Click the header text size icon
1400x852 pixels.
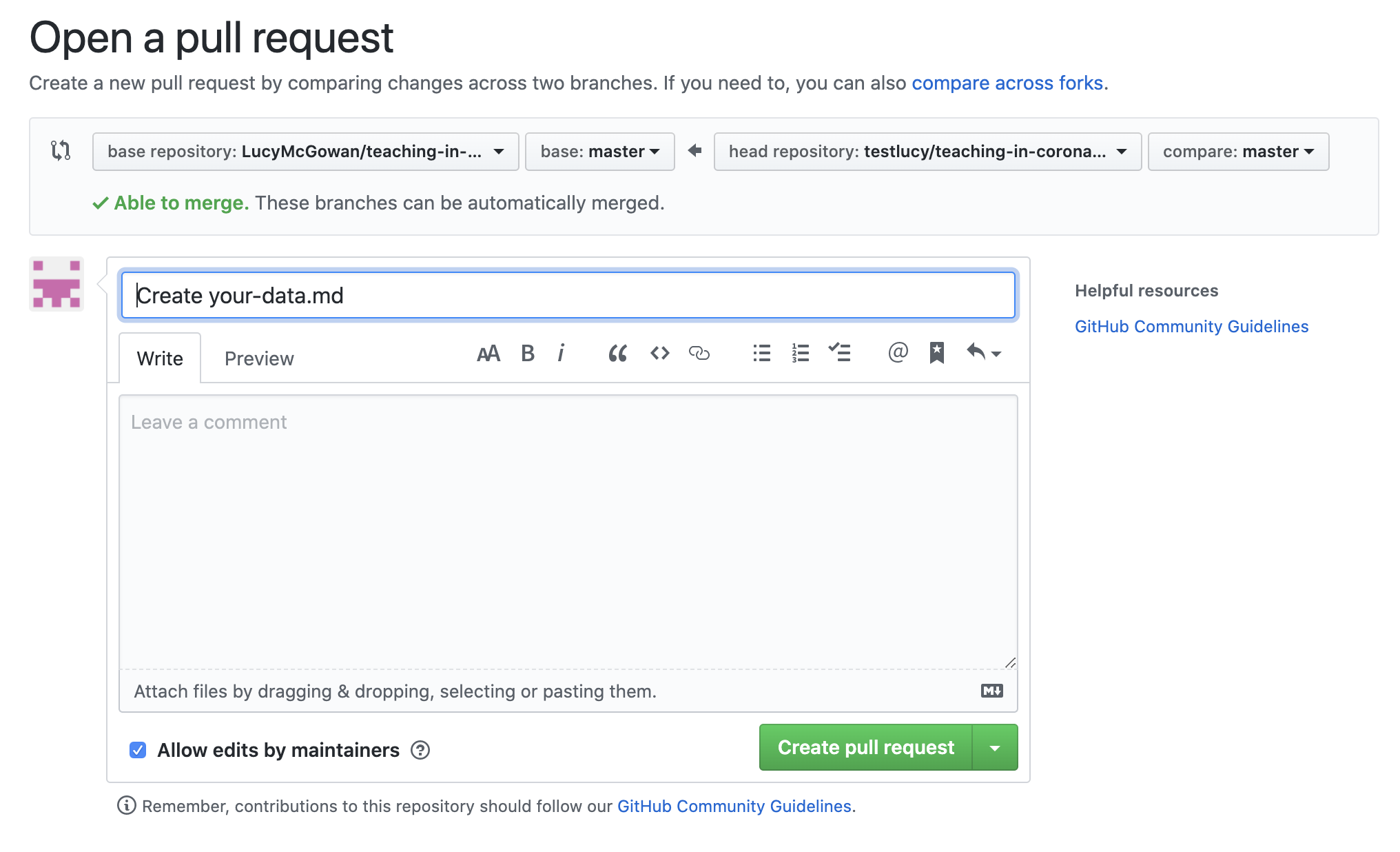(x=488, y=354)
